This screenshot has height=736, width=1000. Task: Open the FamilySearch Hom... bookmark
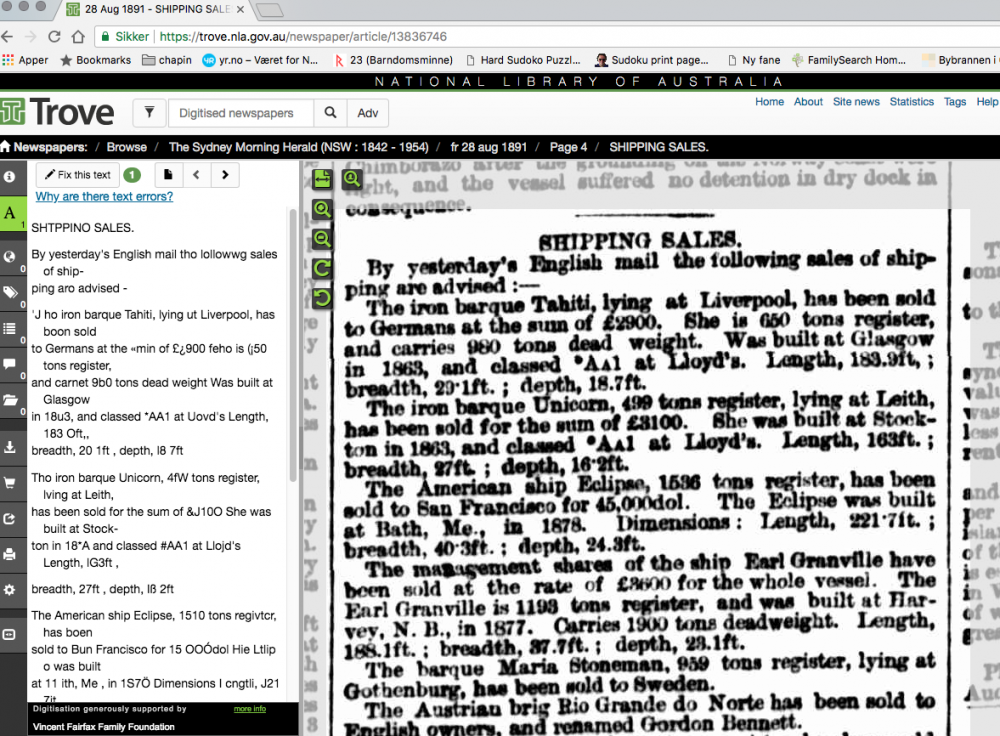(x=848, y=60)
